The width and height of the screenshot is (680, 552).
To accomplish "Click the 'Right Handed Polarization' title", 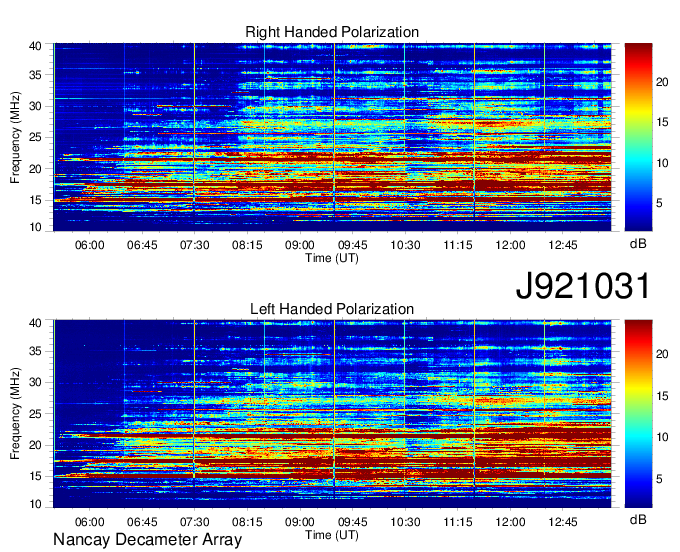I will [332, 32].
